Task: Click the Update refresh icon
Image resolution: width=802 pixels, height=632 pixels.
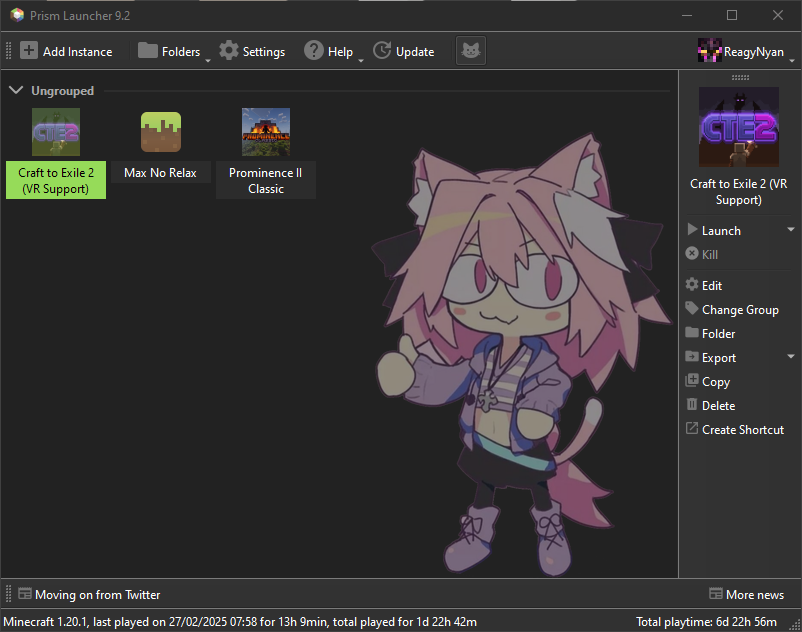Action: (382, 51)
